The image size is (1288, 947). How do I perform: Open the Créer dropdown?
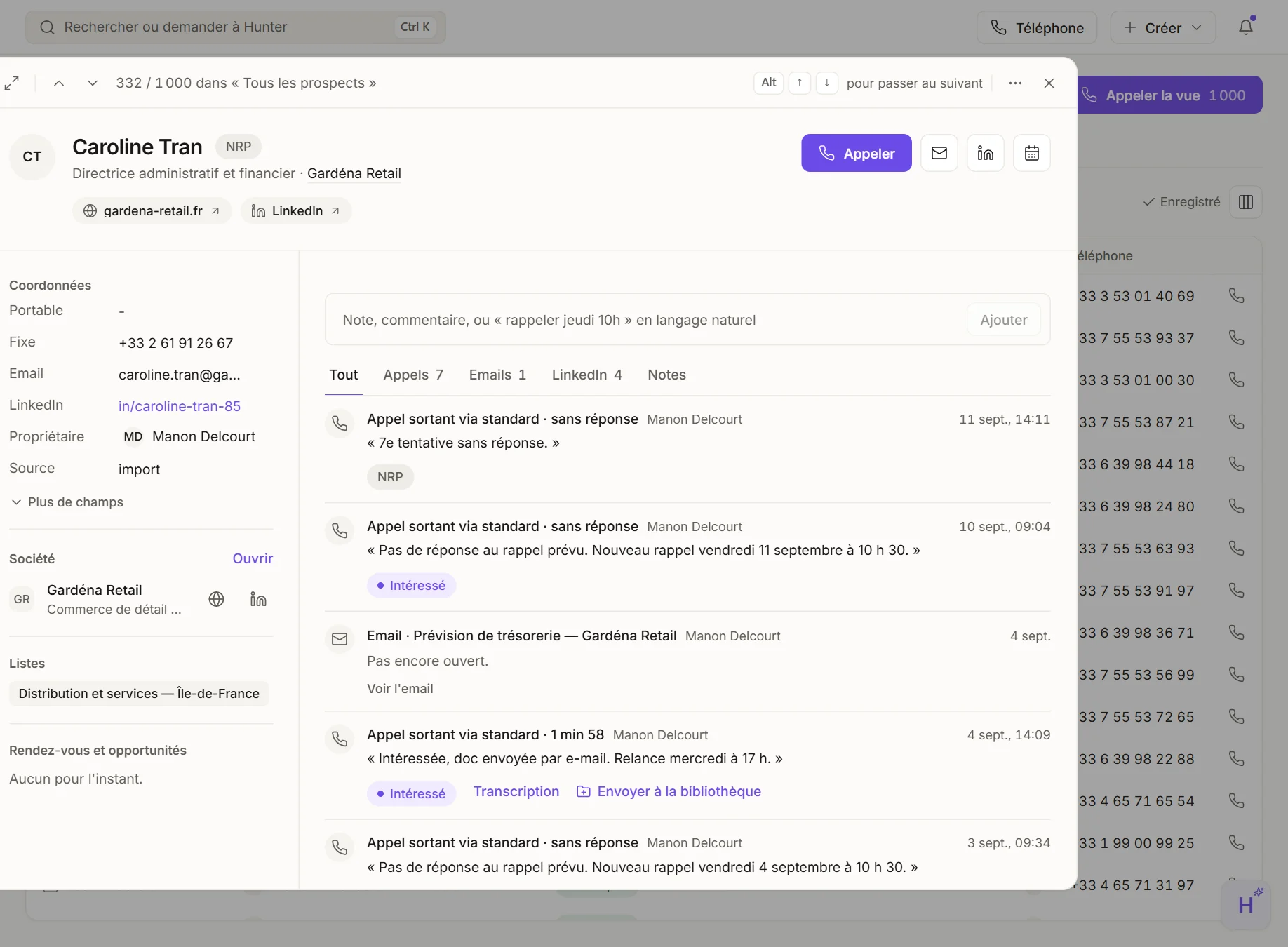[1163, 28]
